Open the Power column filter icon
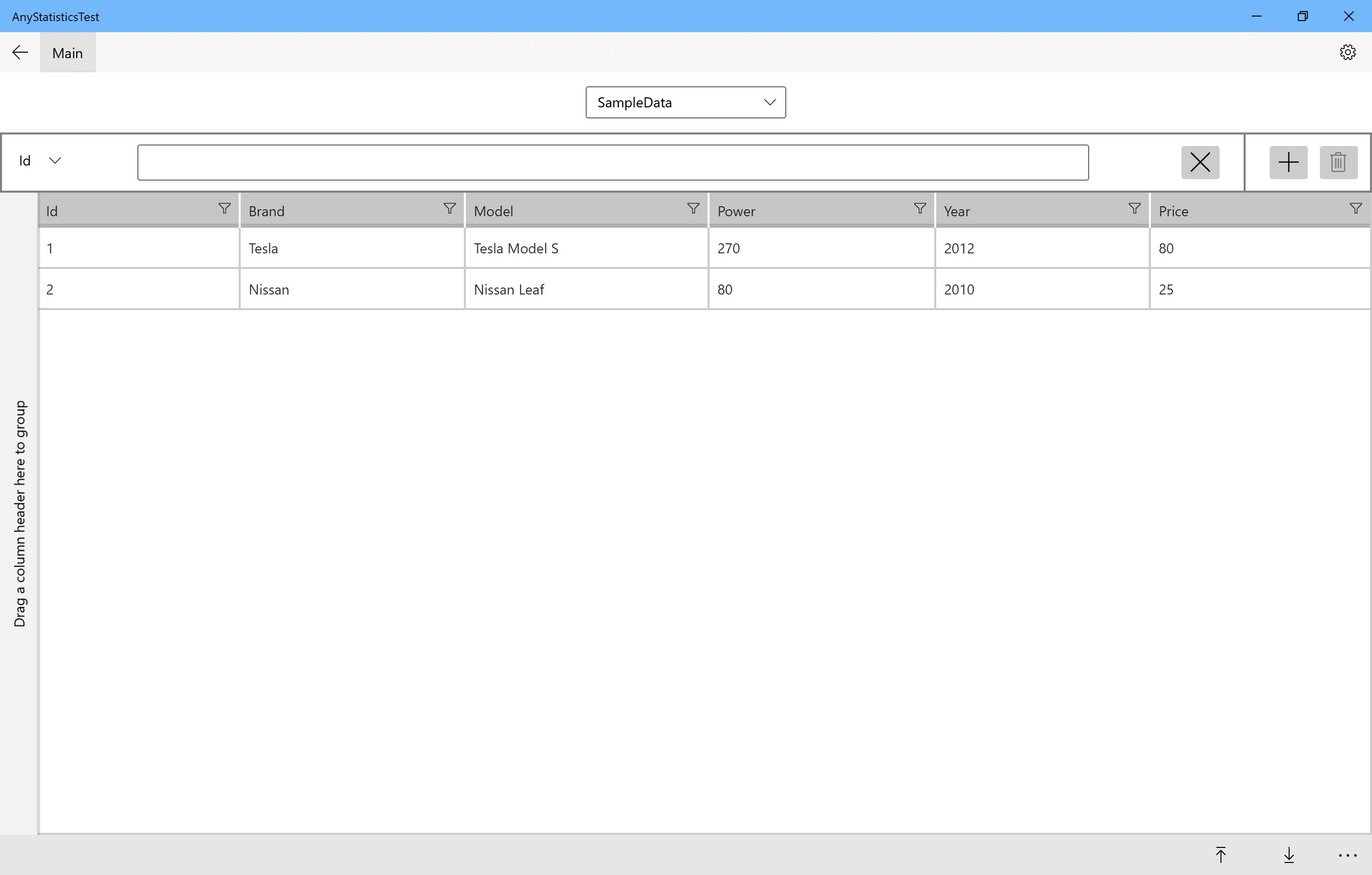Screen dimensions: 1372x875 tap(920, 209)
